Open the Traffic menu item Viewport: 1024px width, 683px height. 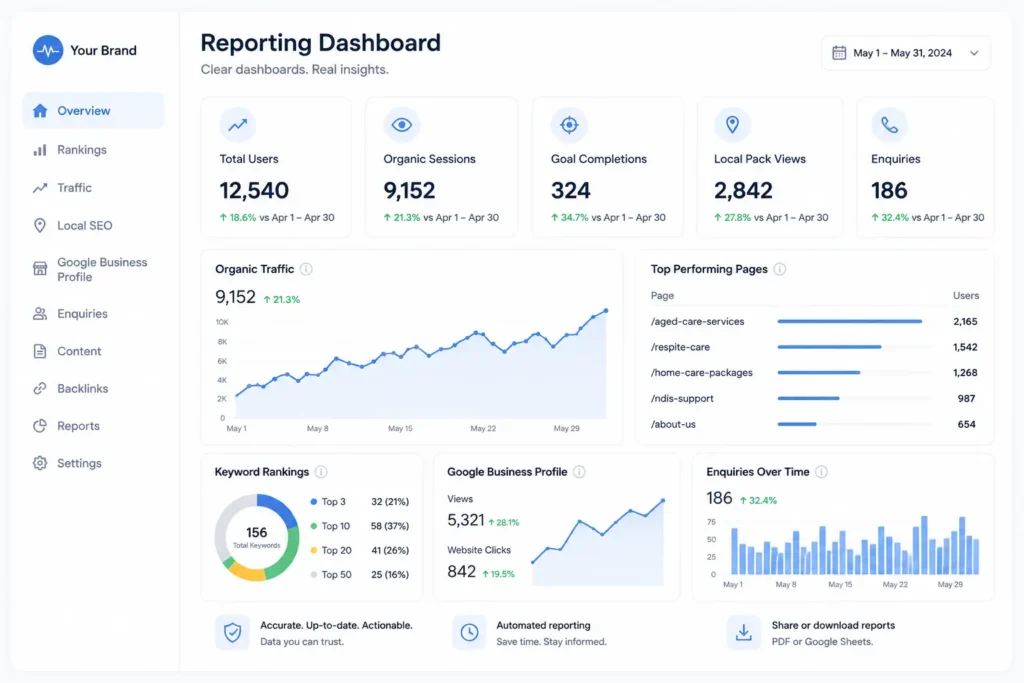[x=74, y=188]
